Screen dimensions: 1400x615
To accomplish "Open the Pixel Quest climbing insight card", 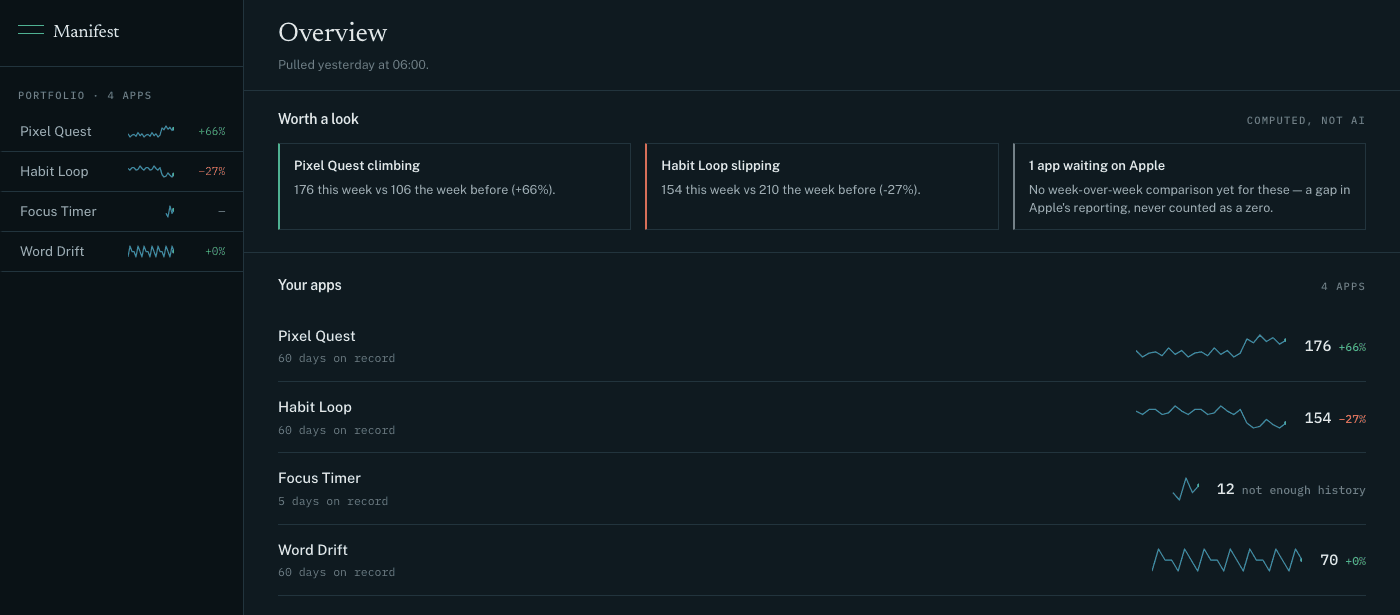I will [x=454, y=186].
